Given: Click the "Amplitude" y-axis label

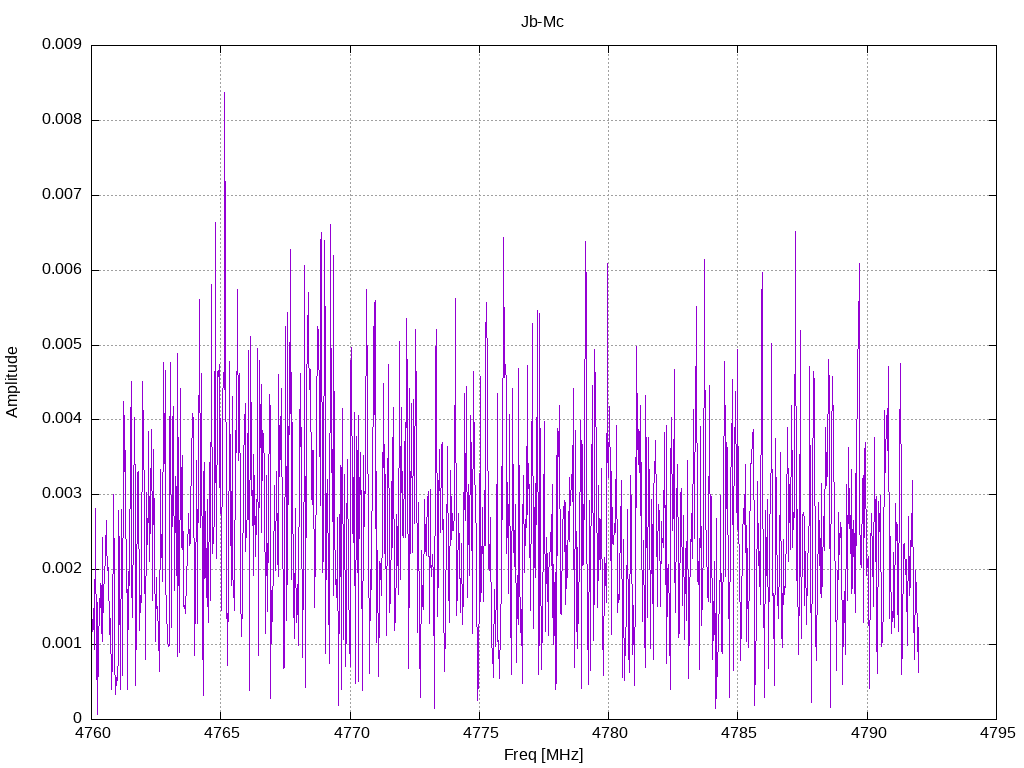Looking at the screenshot, I should [x=12, y=382].
